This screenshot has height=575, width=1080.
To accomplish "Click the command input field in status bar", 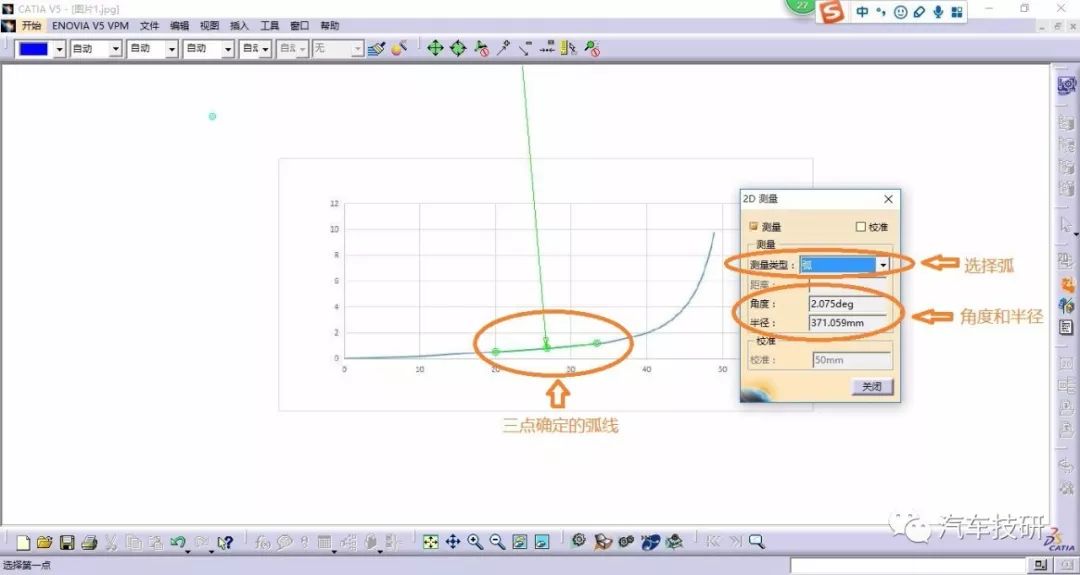I will [909, 565].
